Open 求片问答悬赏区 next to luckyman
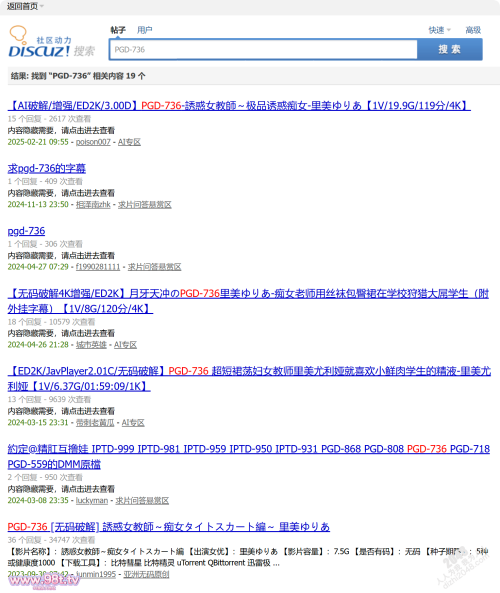500x593 pixels. (x=142, y=501)
